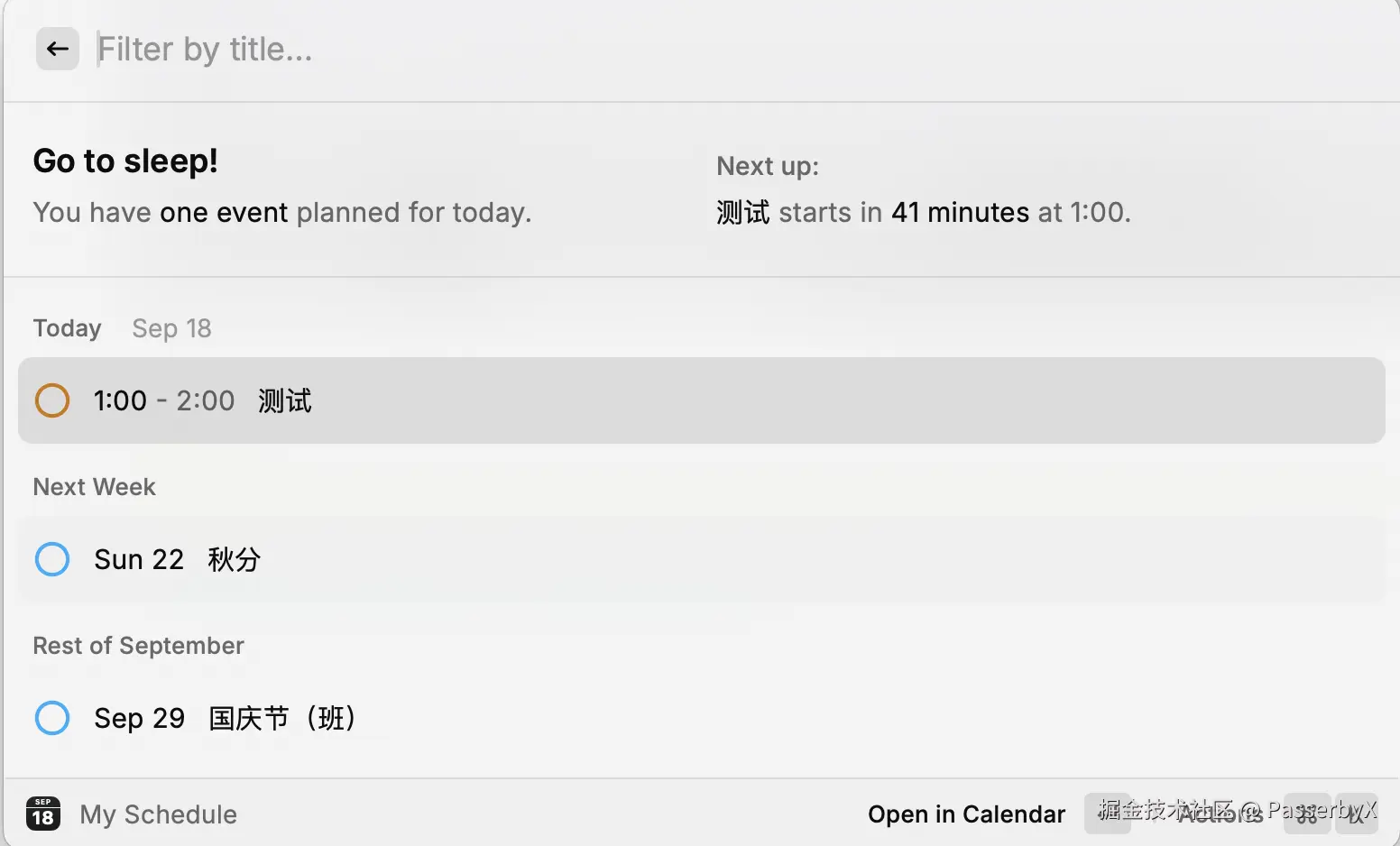
Task: Click the Next Week section header
Action: coord(95,487)
